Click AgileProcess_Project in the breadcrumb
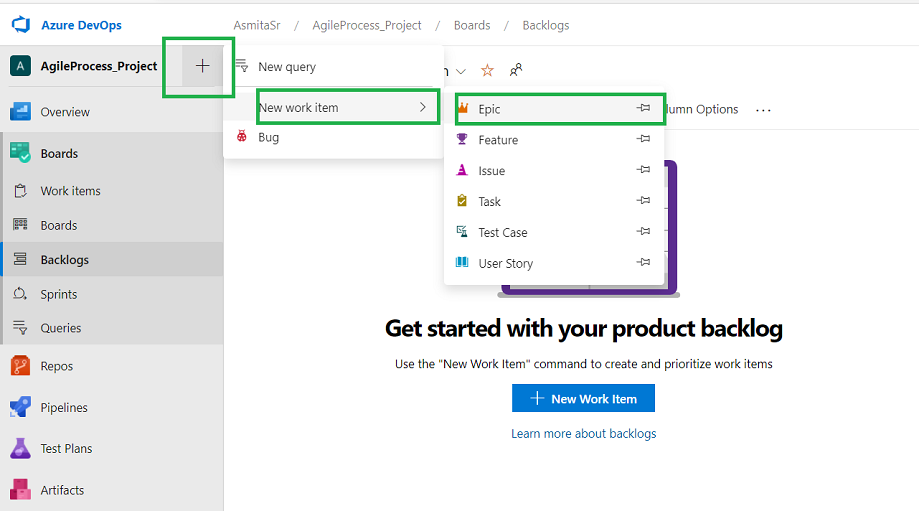Viewport: 919px width, 511px height. [366, 25]
